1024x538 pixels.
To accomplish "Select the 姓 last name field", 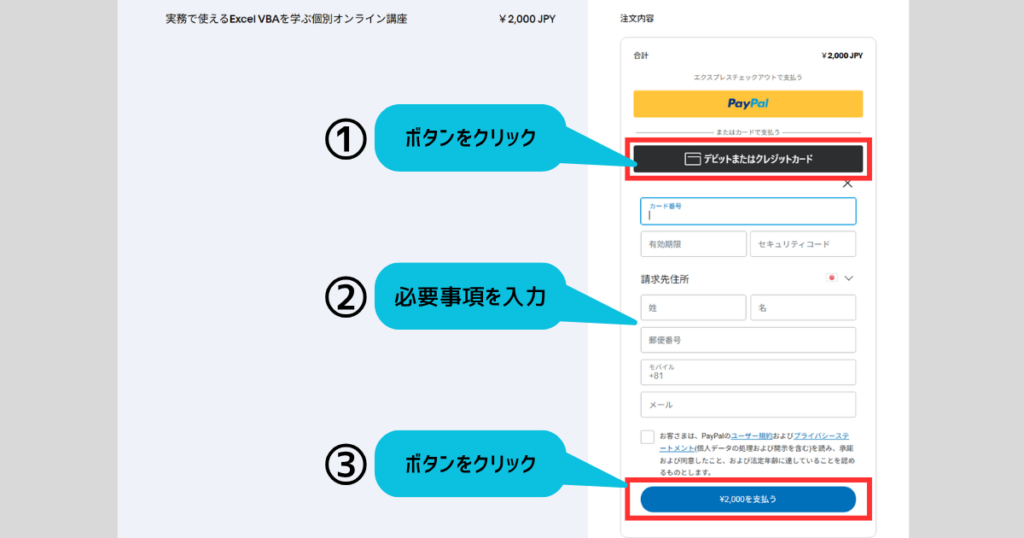I will click(x=693, y=308).
